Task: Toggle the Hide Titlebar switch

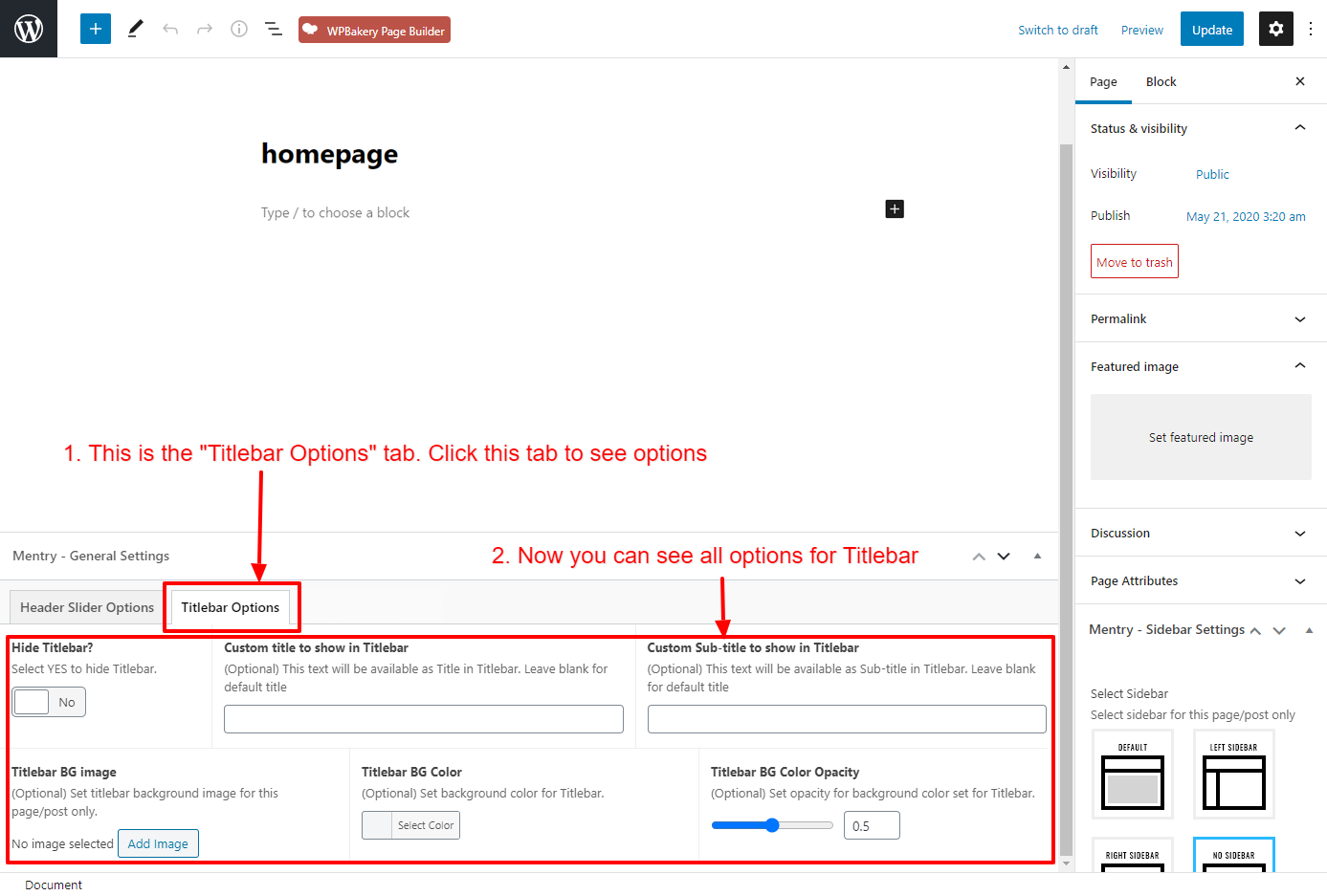Action: [x=49, y=702]
